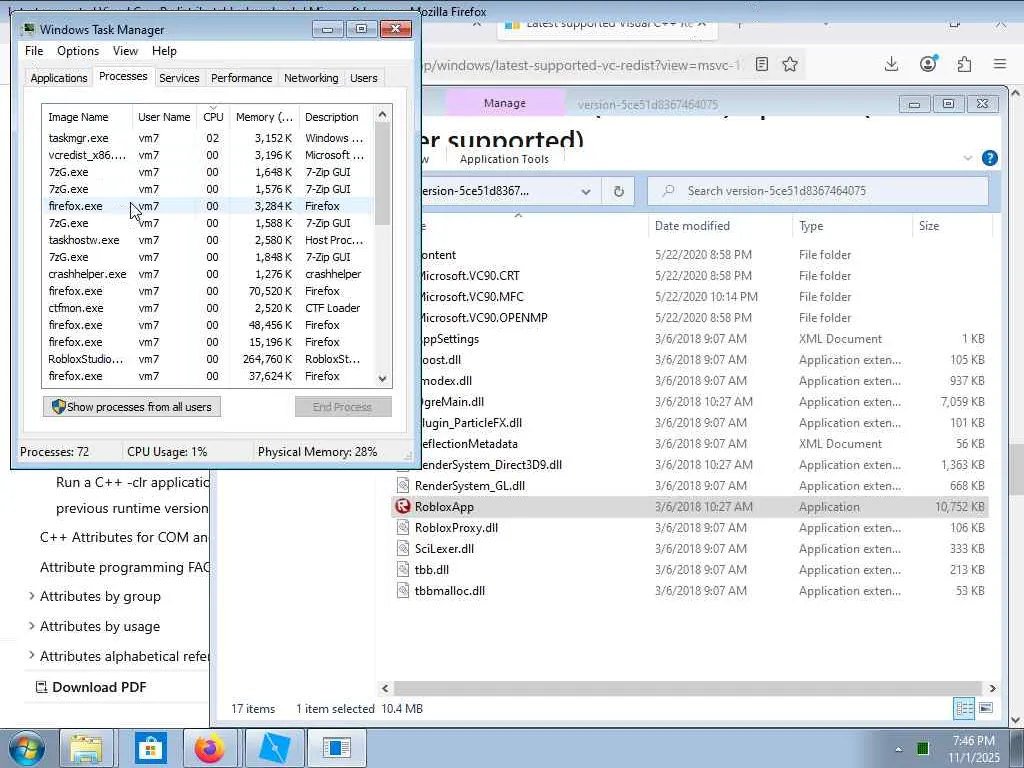Screen dimensions: 1024x768
Task: Sort files by Date modified column
Action: (719, 226)
